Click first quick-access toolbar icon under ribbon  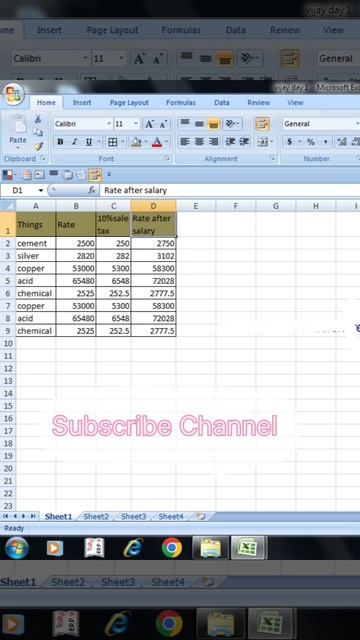(7, 175)
